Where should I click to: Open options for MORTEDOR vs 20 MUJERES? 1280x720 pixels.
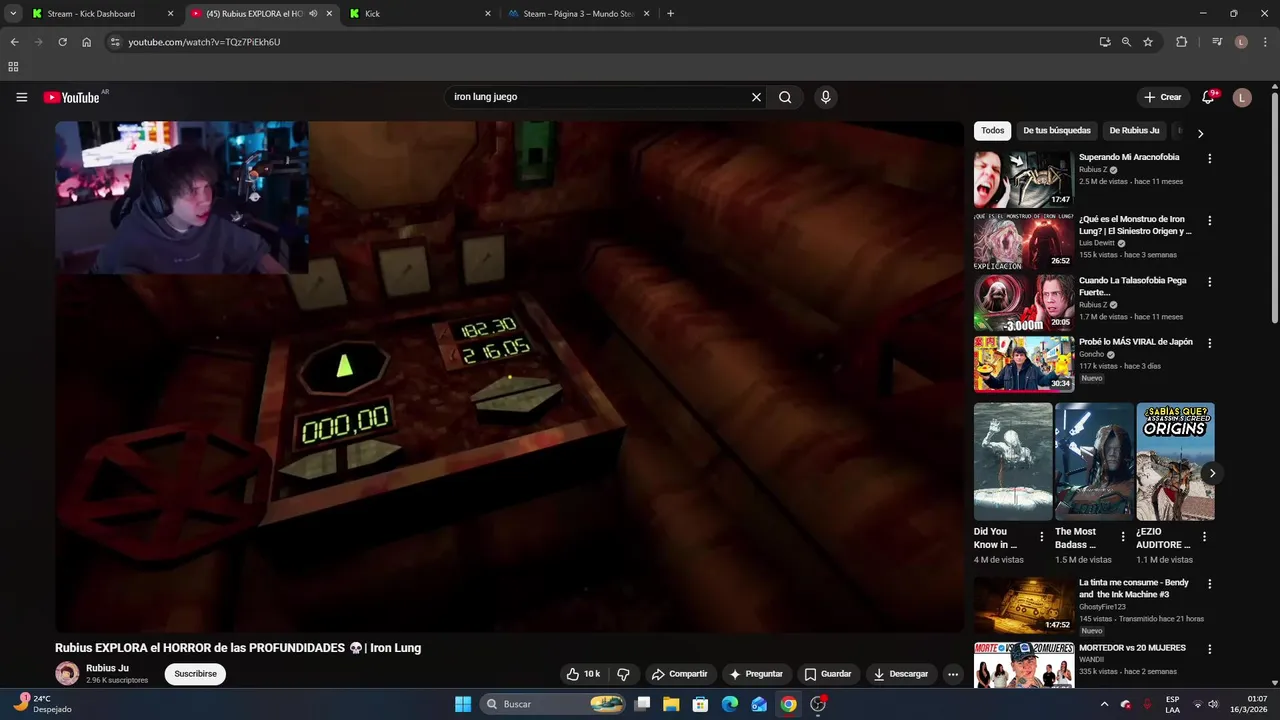coord(1209,649)
